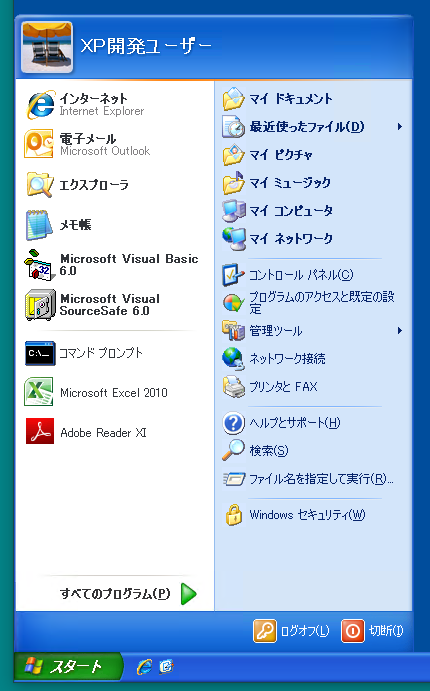Image resolution: width=430 pixels, height=691 pixels.
Task: Open マイ コンピュータ icon
Action: (x=234, y=211)
